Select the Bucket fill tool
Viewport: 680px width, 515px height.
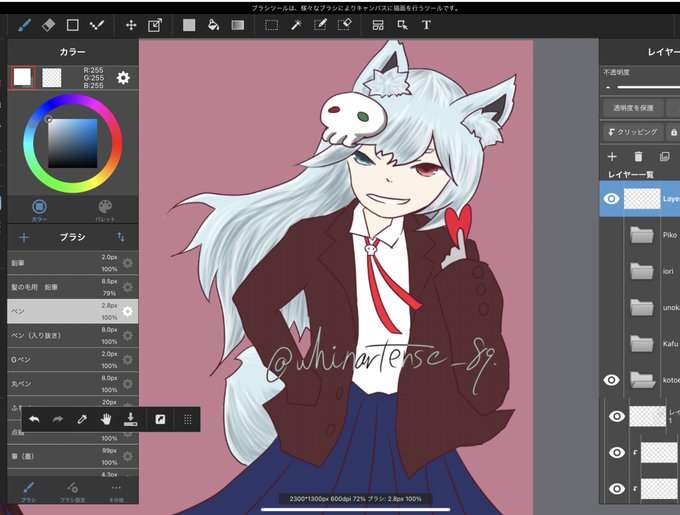point(213,25)
